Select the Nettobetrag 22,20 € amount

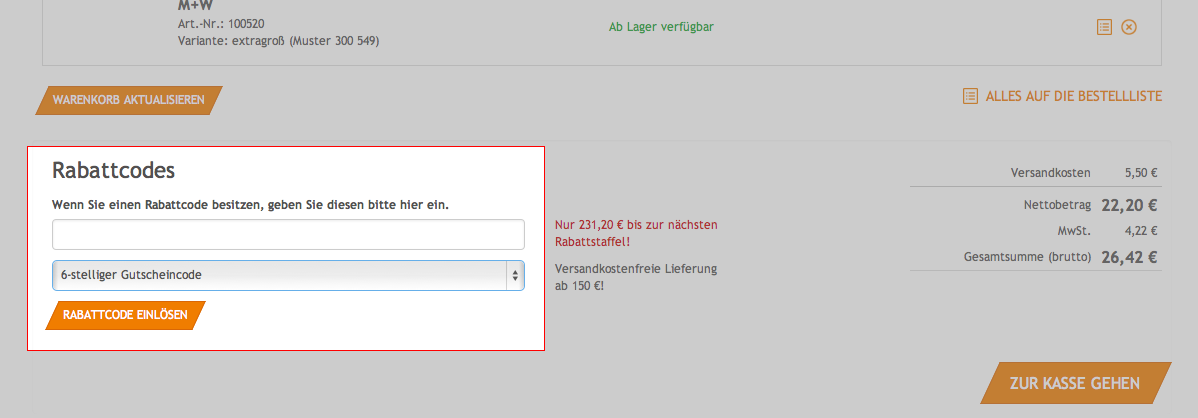tap(1128, 206)
